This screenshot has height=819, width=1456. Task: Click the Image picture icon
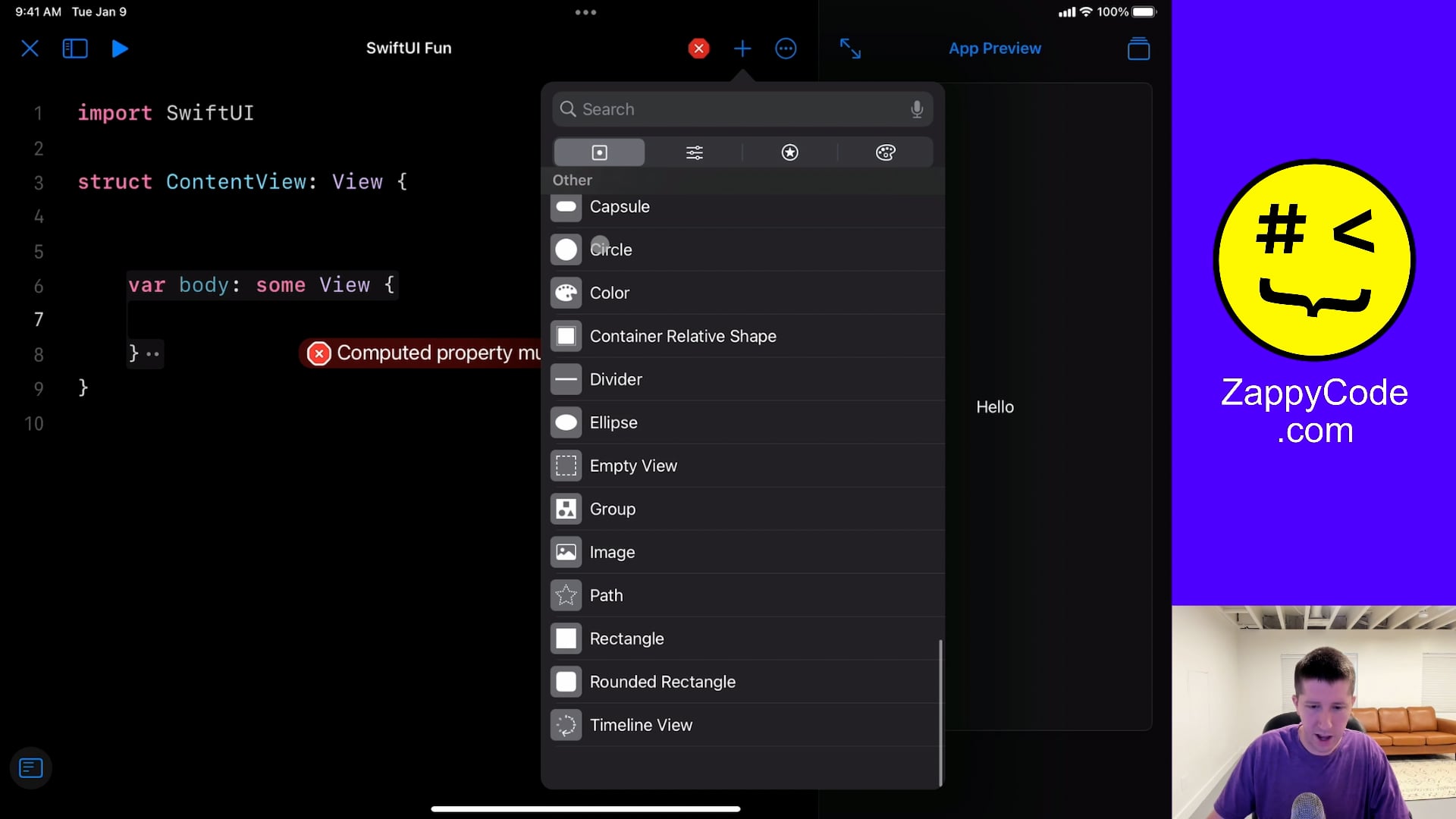(x=566, y=552)
